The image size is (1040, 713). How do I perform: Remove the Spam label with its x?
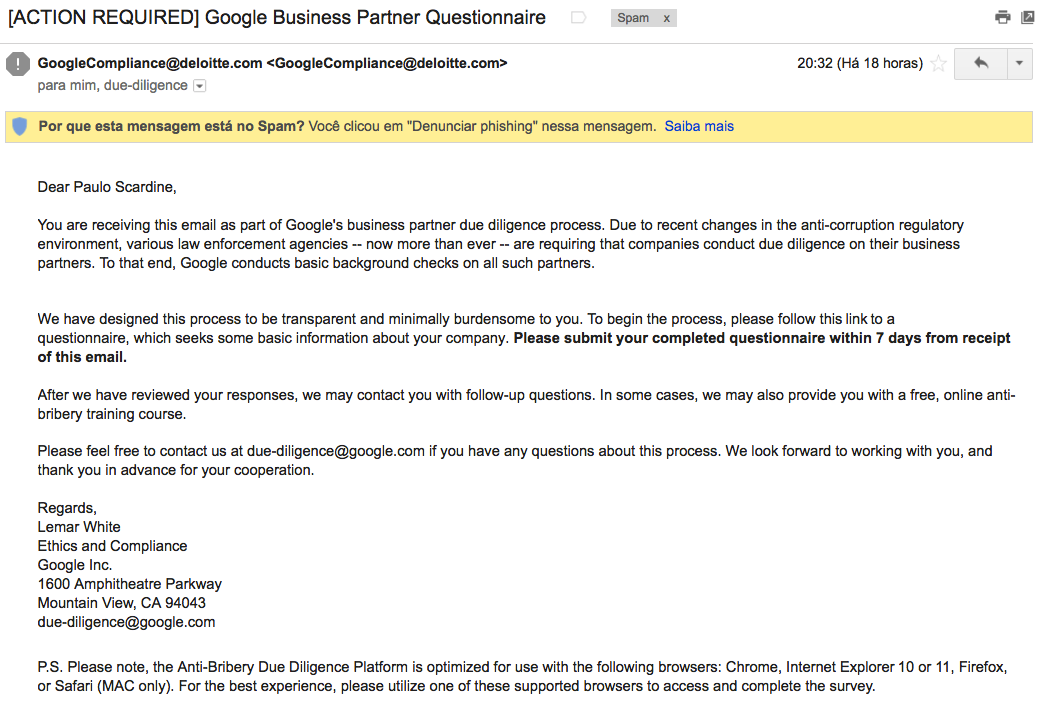667,18
